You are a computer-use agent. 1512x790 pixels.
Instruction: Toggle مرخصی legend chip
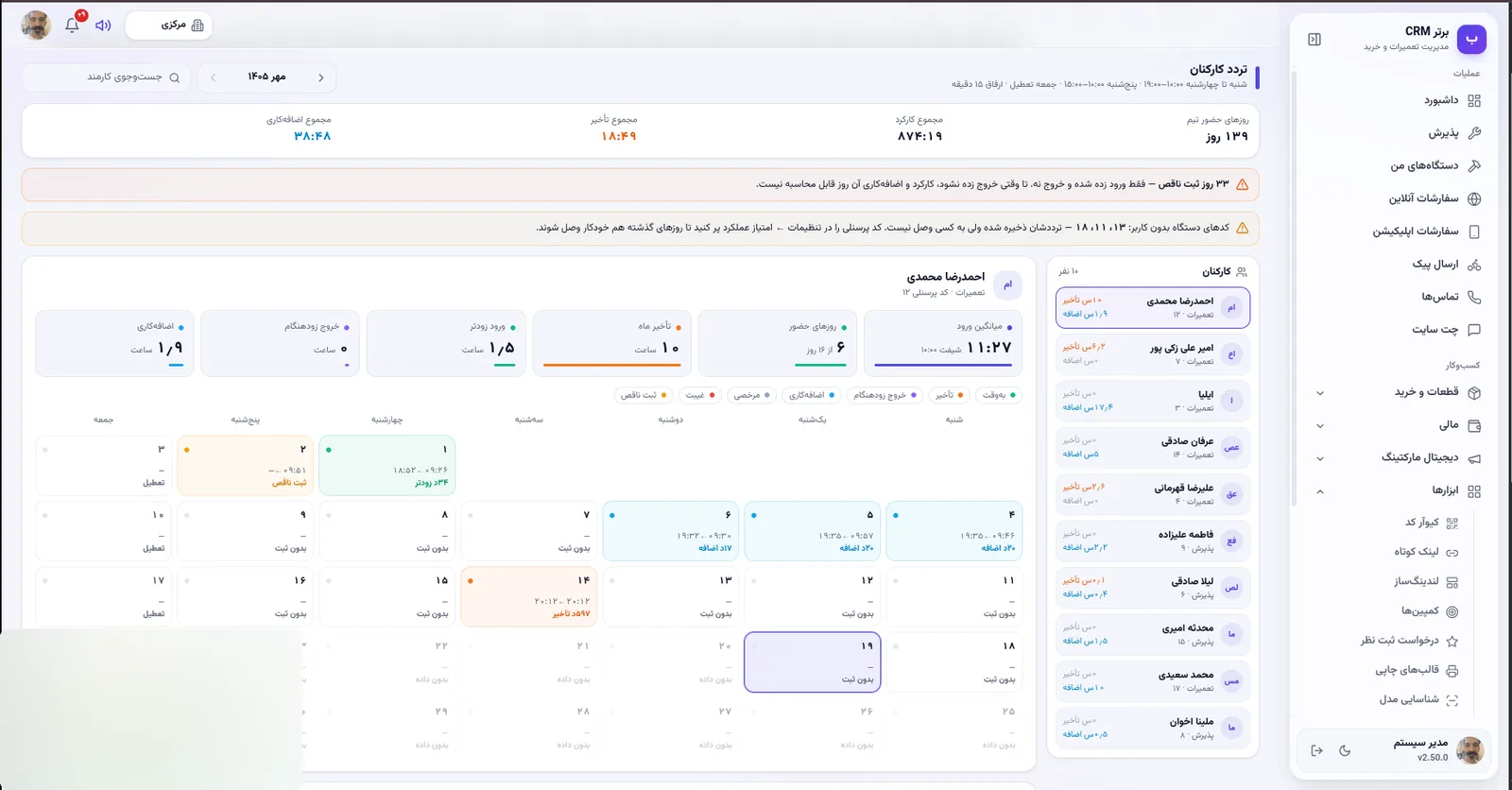pyautogui.click(x=751, y=395)
